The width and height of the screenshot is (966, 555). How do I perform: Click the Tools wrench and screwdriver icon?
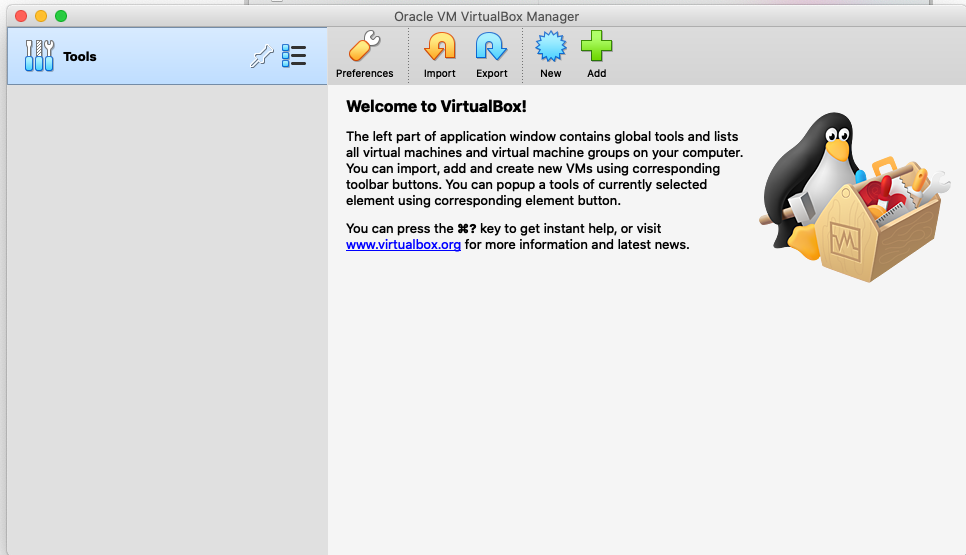tap(39, 56)
